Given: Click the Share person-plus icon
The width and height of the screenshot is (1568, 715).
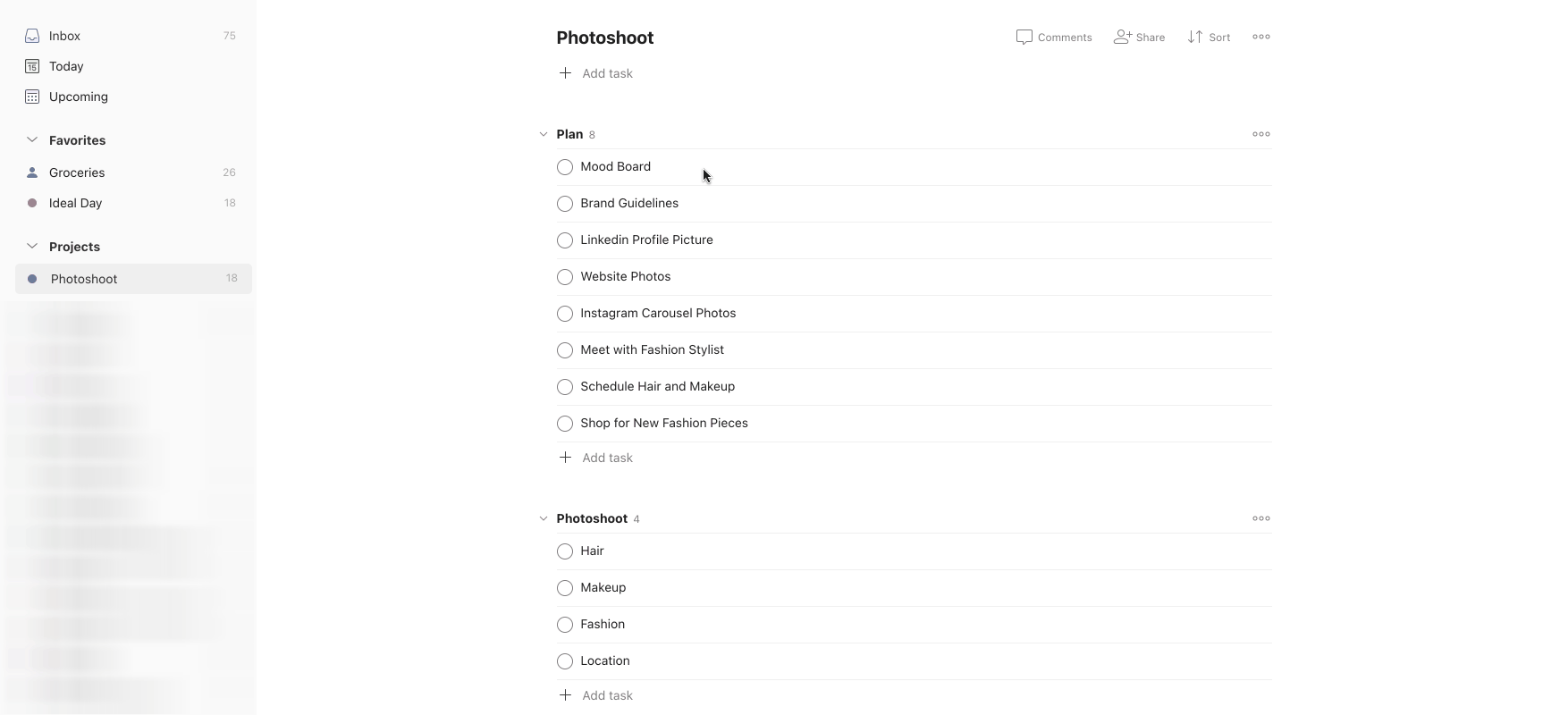Looking at the screenshot, I should (1122, 37).
